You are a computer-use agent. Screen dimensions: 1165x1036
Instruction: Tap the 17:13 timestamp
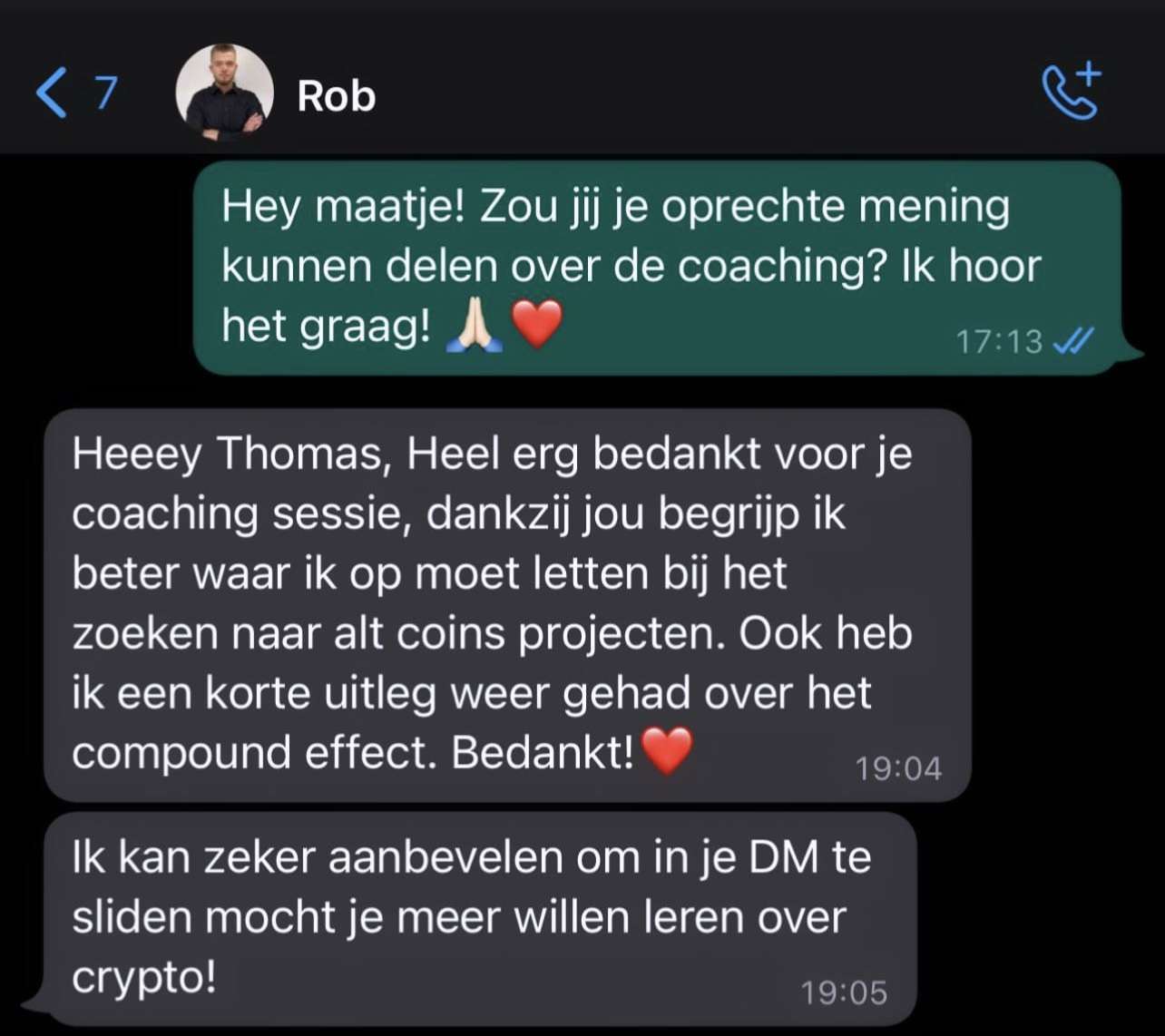[x=999, y=342]
